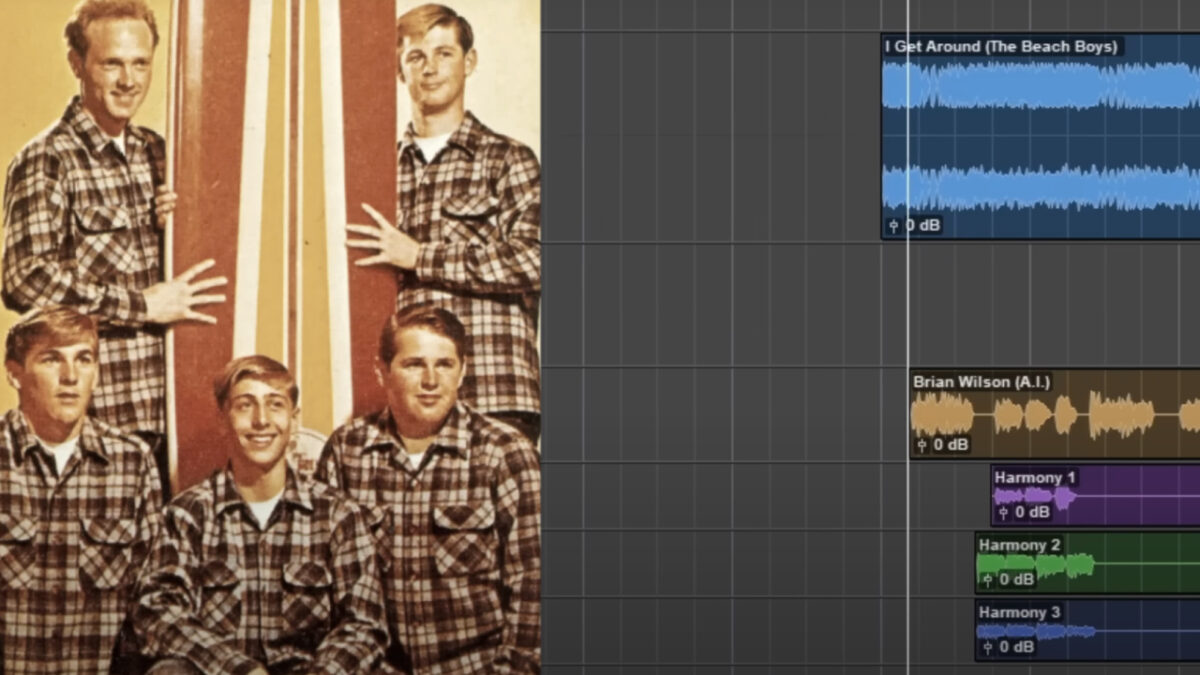Viewport: 1200px width, 675px height.
Task: Select the 0 dB value on Brian Wilson clip
Action: [951, 445]
